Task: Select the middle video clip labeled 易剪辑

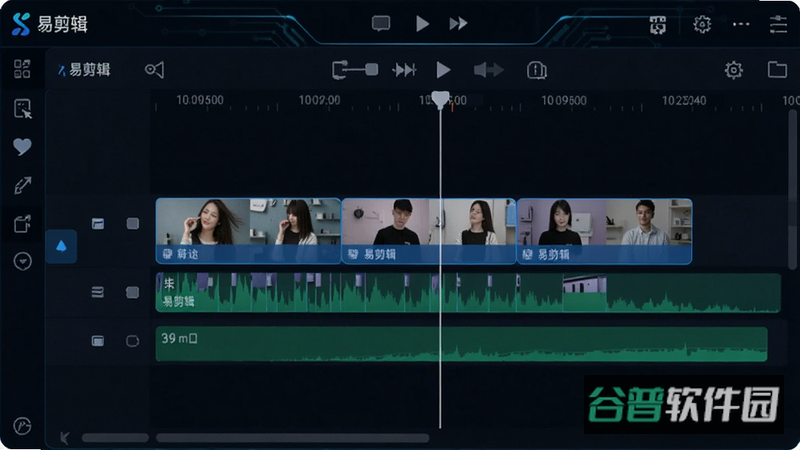Action: (x=429, y=231)
